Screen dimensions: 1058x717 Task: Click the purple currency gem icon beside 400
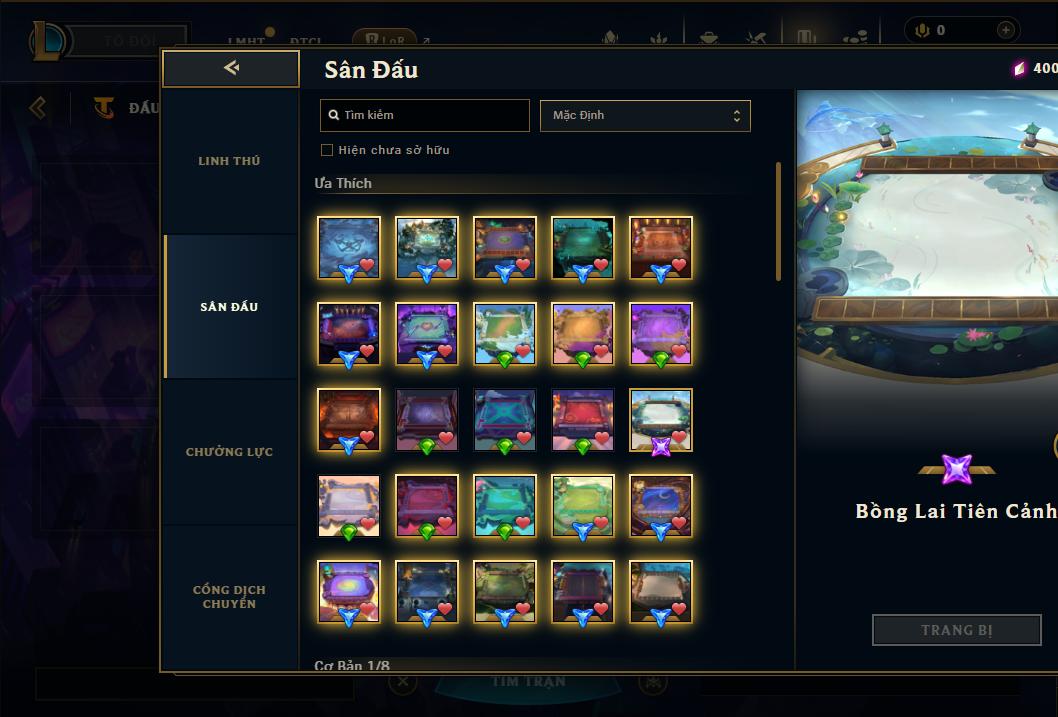[x=1019, y=68]
